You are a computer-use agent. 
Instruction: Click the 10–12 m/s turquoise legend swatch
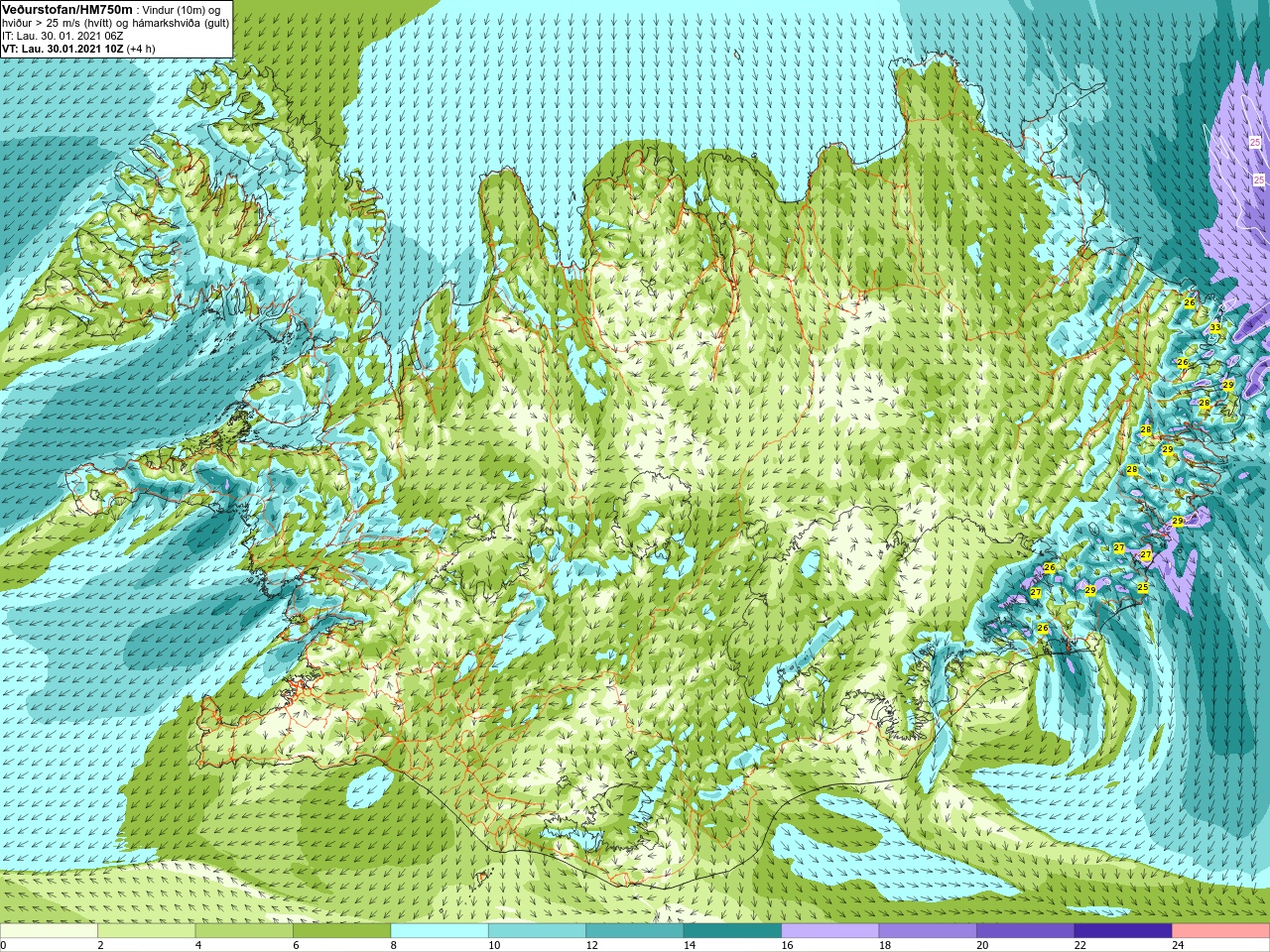pyautogui.click(x=538, y=931)
